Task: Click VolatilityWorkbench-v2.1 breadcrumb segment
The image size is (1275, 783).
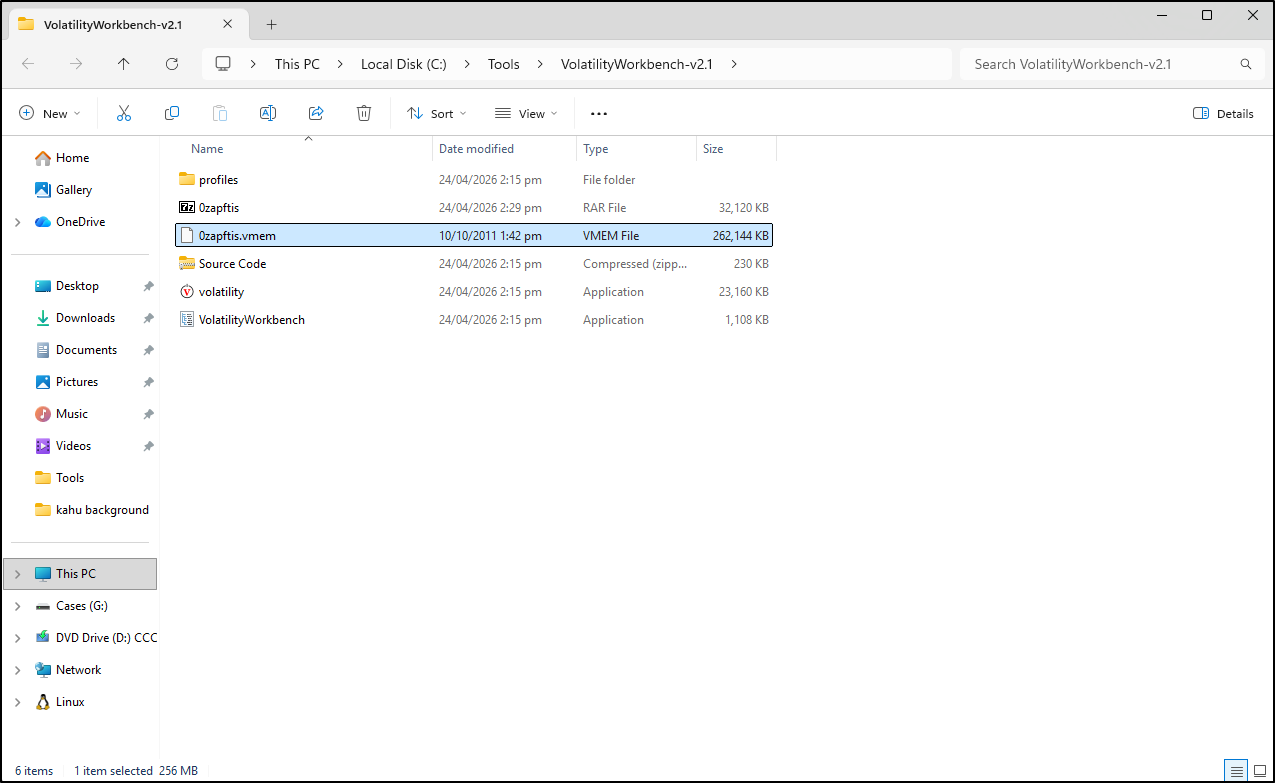Action: point(637,64)
